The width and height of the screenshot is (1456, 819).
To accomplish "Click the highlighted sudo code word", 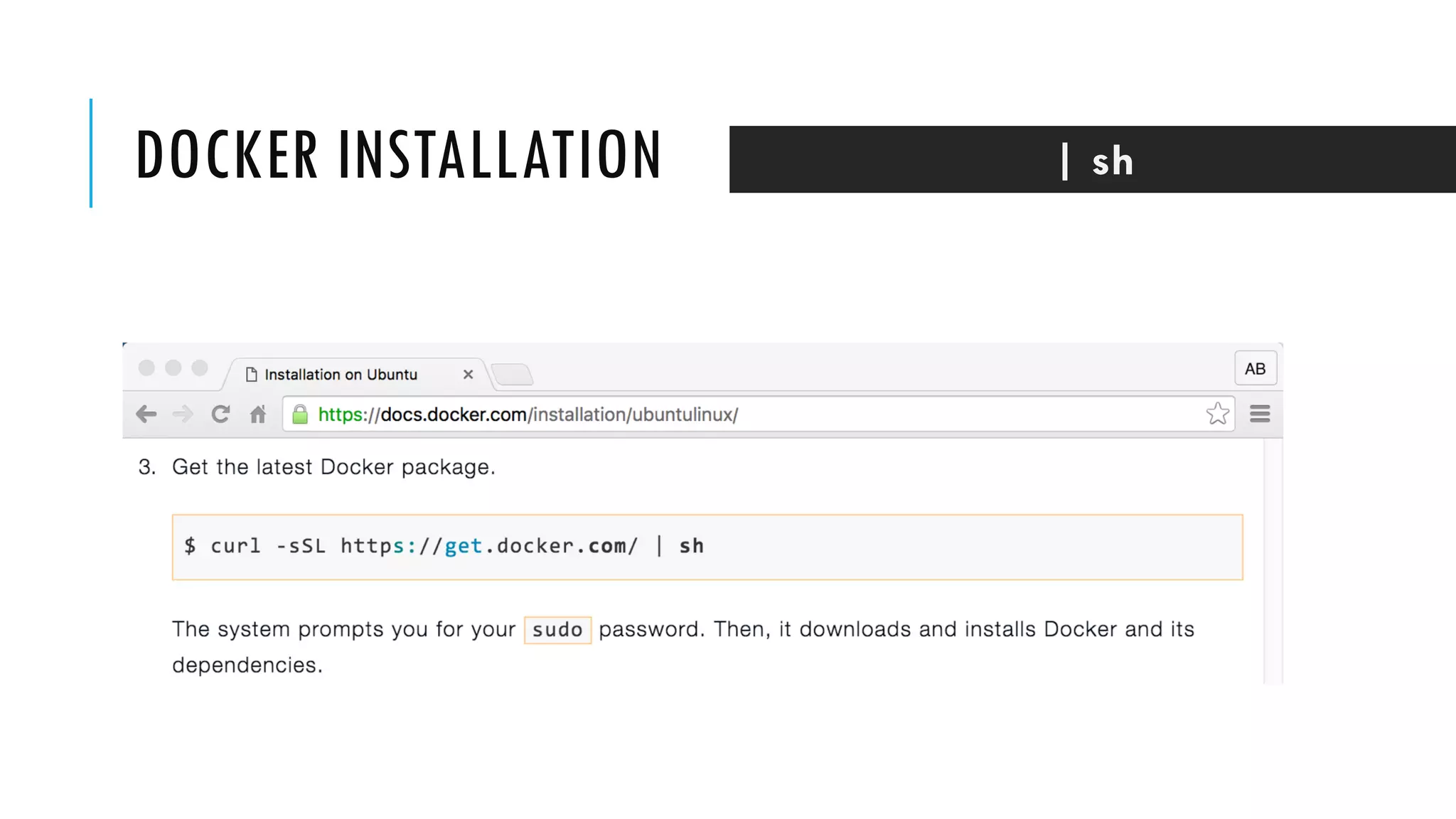I will 557,630.
